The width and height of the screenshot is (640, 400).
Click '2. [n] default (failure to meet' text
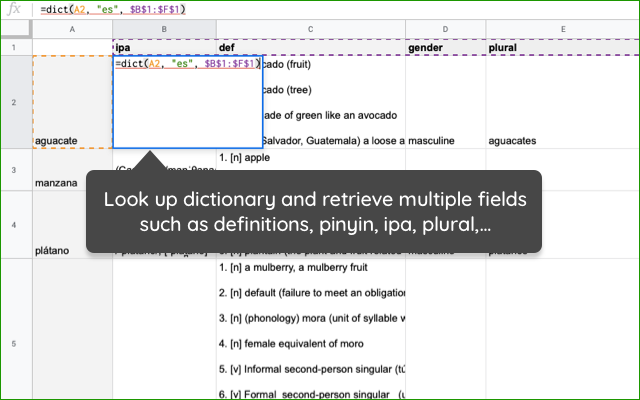pos(312,293)
